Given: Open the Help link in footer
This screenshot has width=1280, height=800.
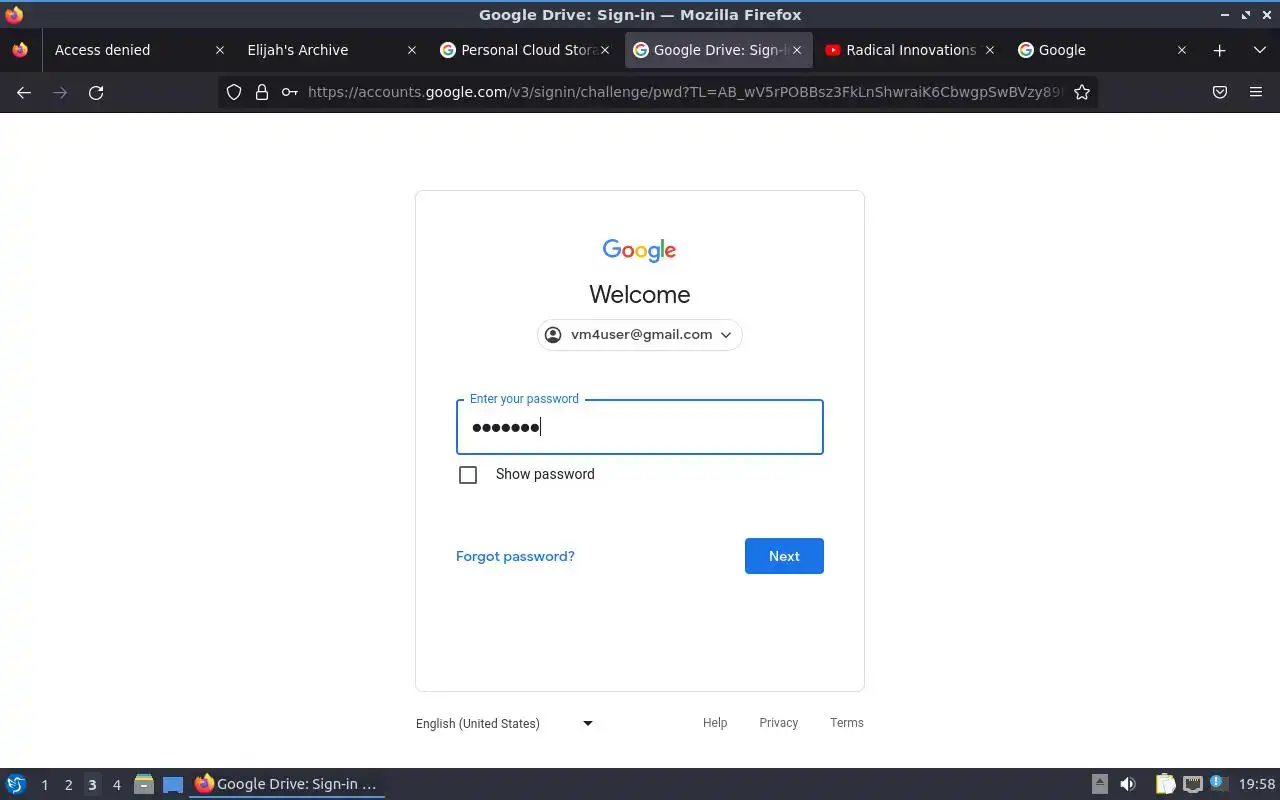Looking at the screenshot, I should pyautogui.click(x=715, y=723).
